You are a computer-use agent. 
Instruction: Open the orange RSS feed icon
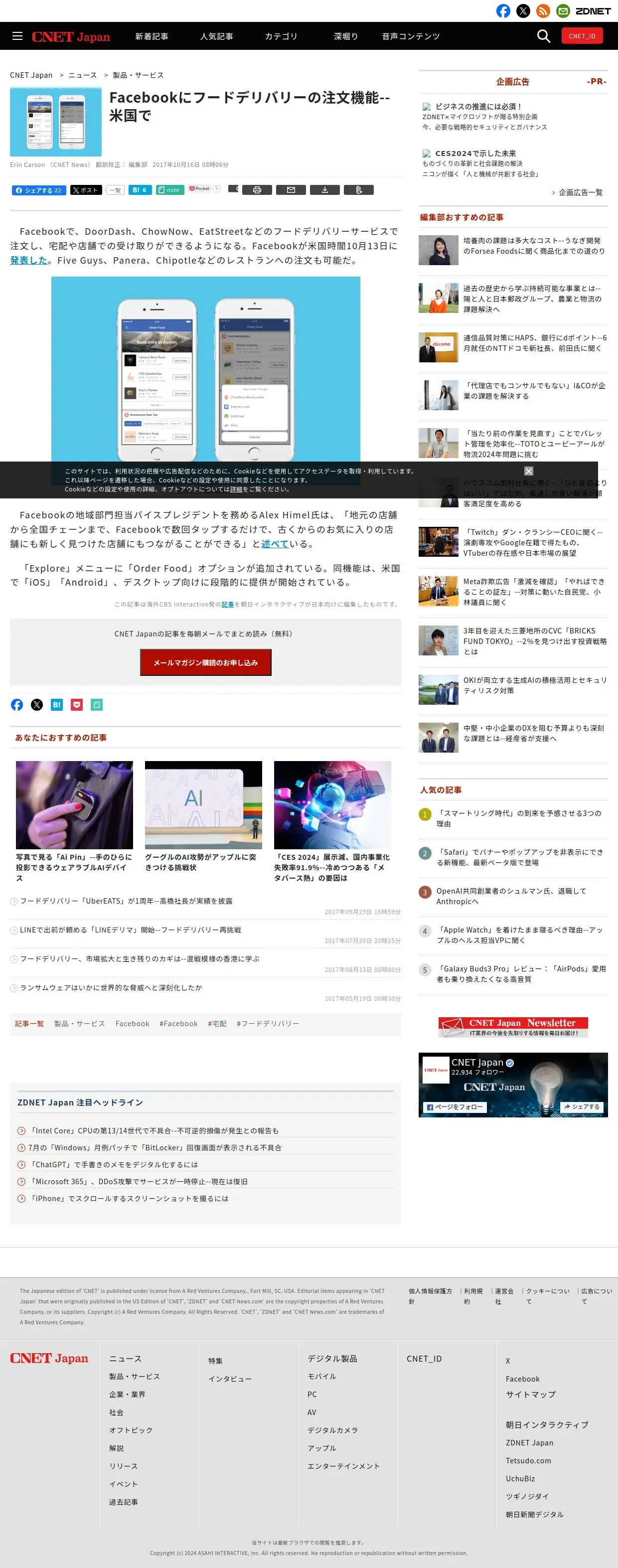pos(543,11)
